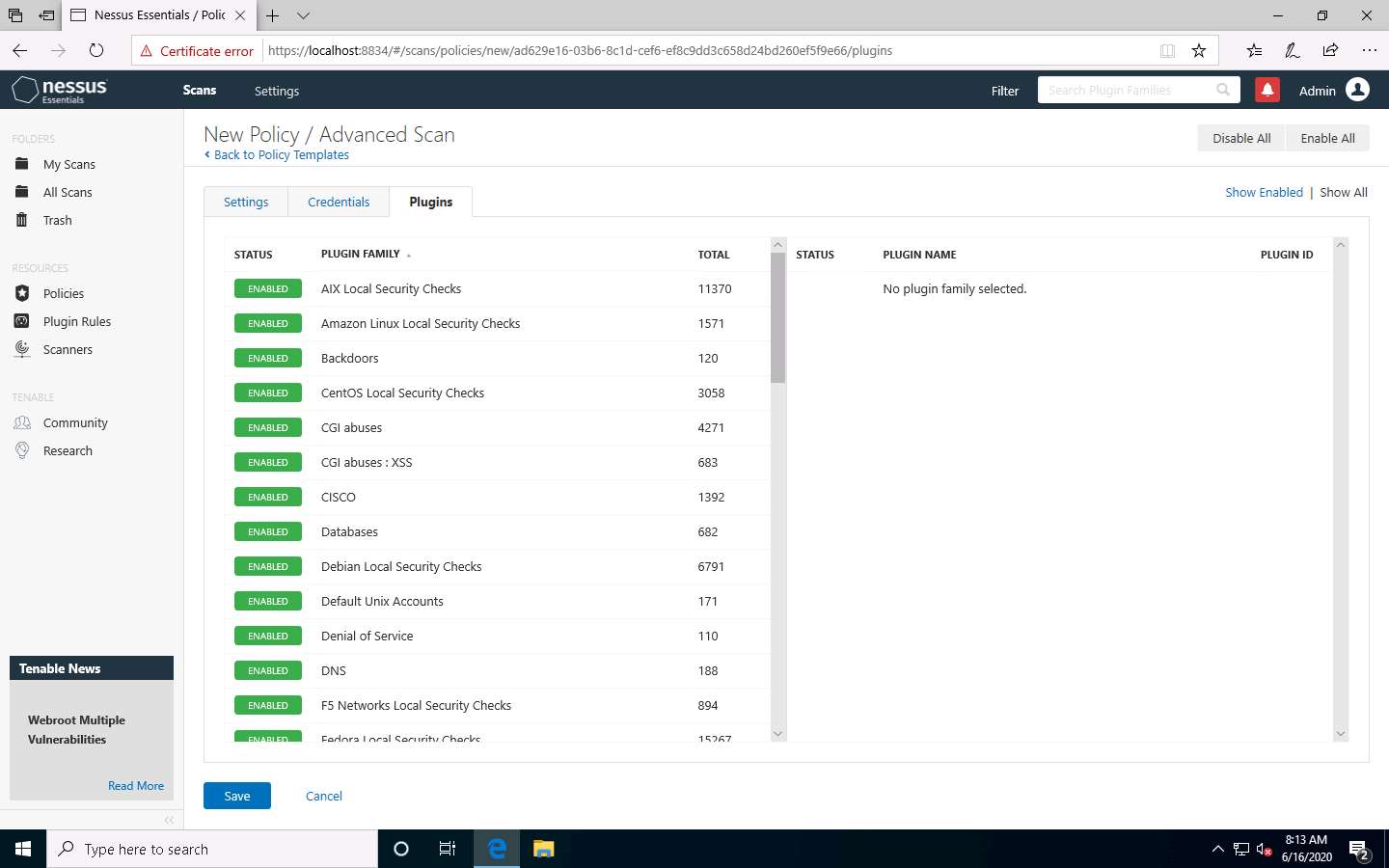Viewport: 1389px width, 868px height.
Task: Open File Explorer from taskbar
Action: tap(544, 849)
